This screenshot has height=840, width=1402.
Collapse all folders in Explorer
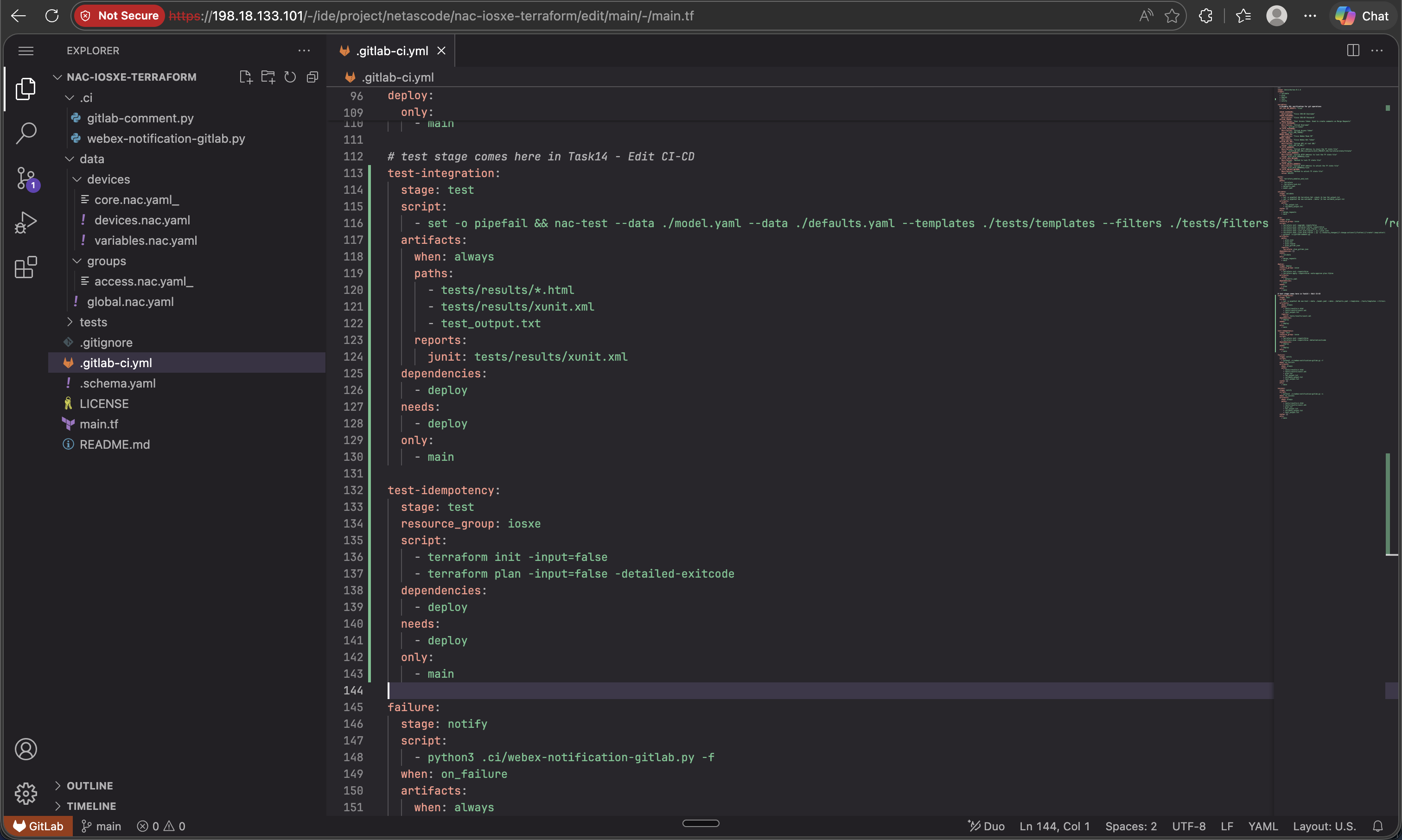click(x=312, y=77)
